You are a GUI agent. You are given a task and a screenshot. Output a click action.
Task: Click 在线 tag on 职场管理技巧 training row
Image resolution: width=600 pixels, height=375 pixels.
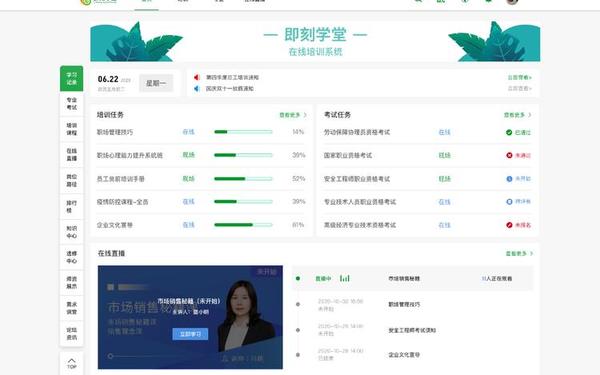[x=189, y=132]
